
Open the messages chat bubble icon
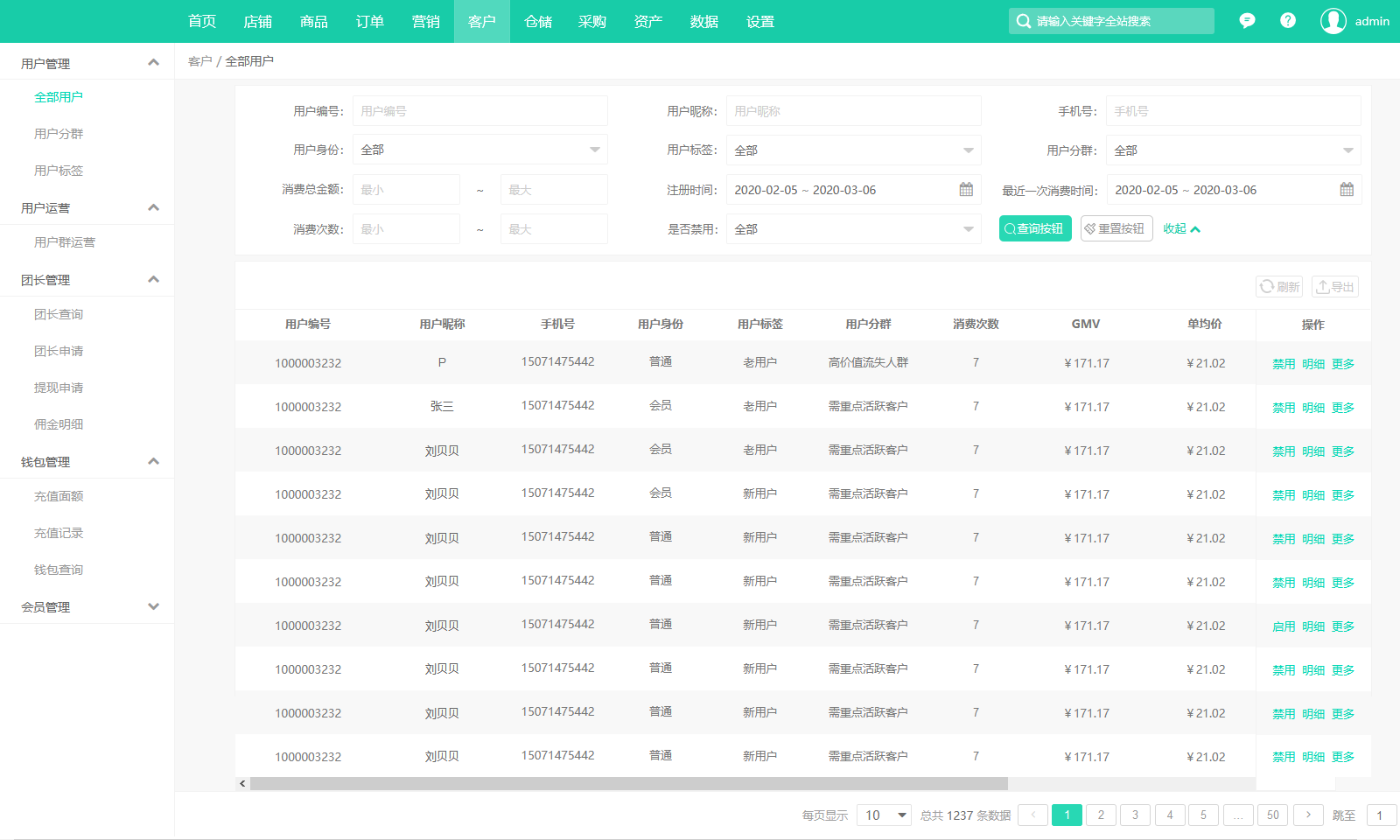1247,21
